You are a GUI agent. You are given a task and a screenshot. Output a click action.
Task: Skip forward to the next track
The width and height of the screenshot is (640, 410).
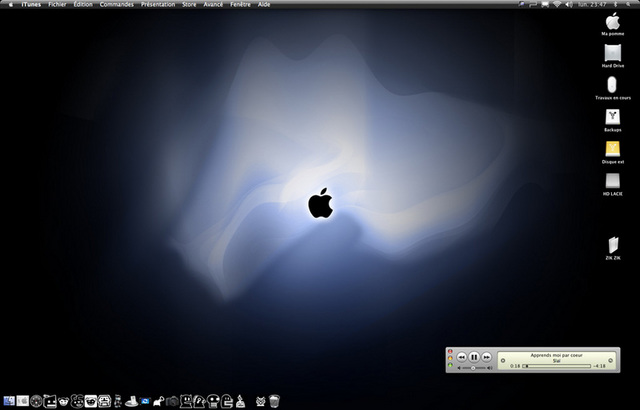[x=486, y=357]
